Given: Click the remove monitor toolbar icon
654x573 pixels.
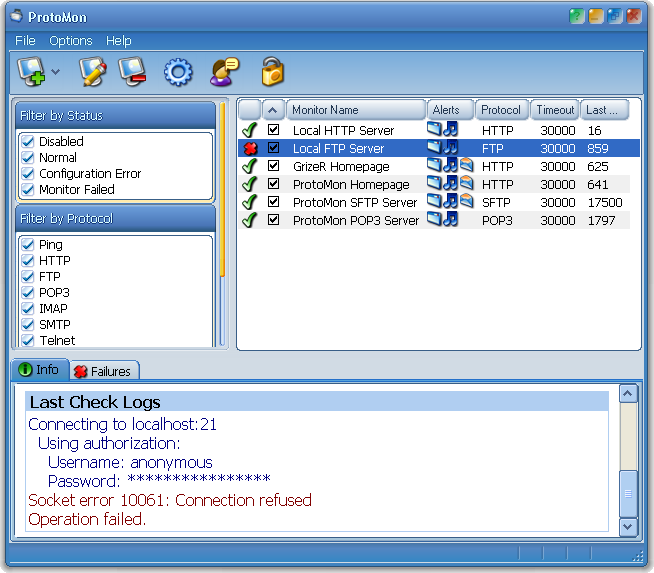Looking at the screenshot, I should pos(133,72).
